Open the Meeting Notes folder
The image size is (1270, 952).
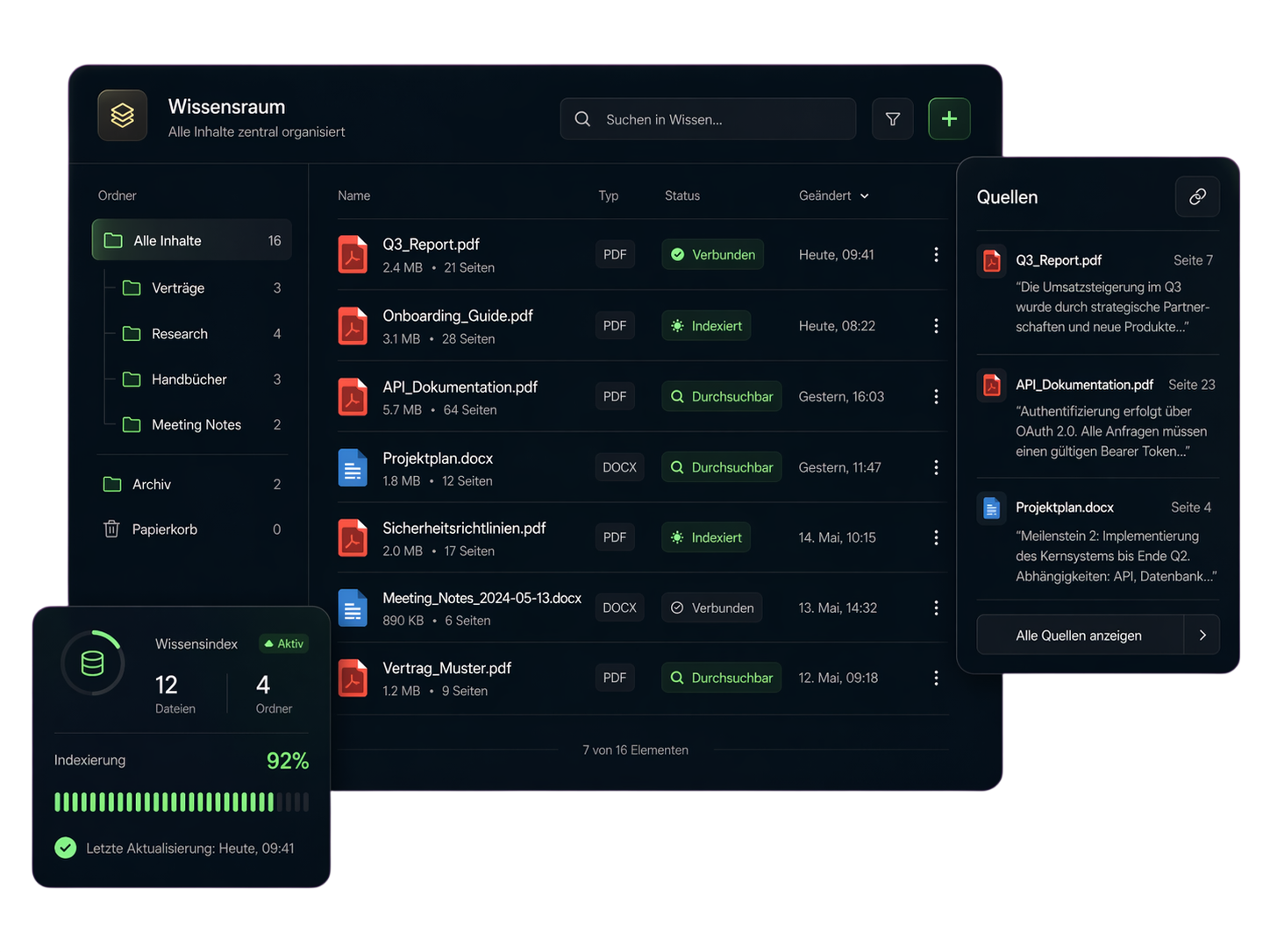point(196,425)
